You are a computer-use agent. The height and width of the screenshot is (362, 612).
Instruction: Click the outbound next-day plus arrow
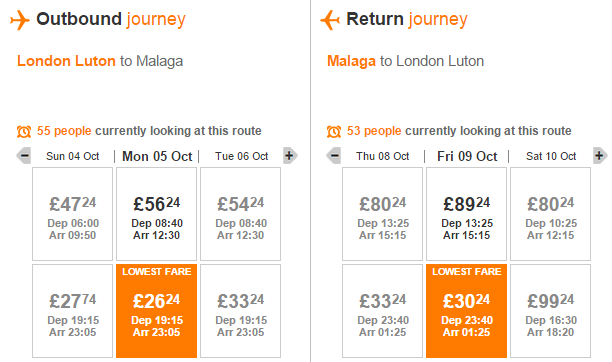290,156
